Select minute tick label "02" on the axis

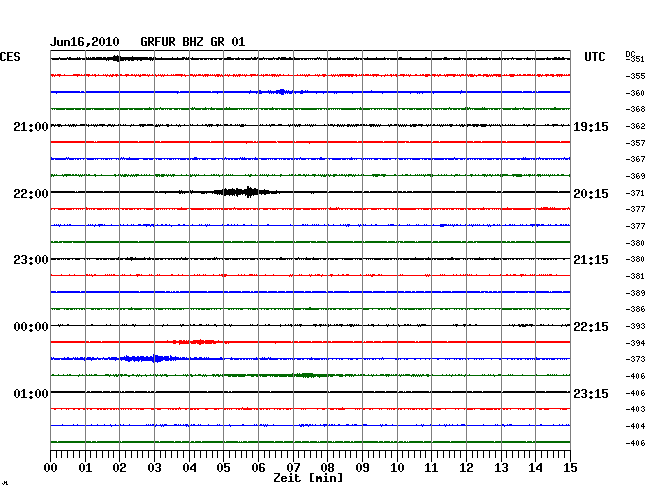point(119,468)
